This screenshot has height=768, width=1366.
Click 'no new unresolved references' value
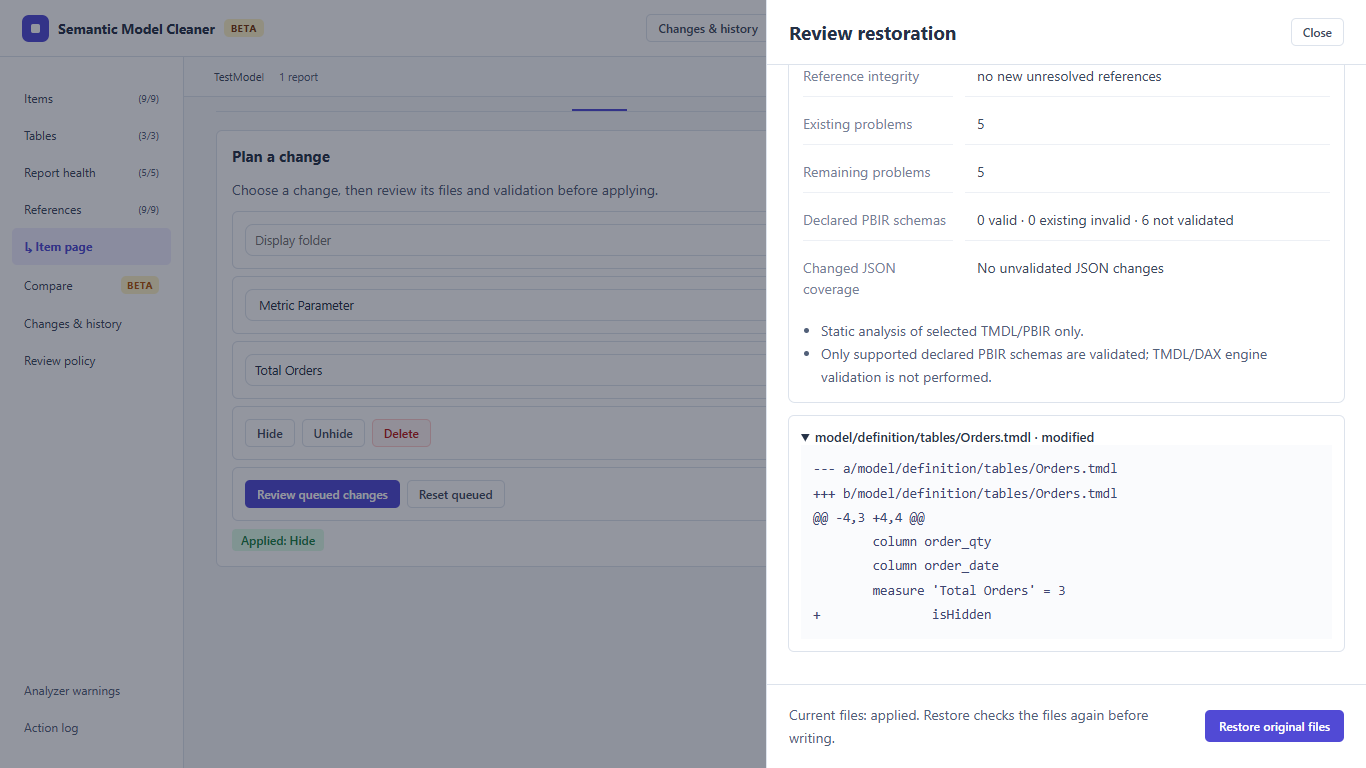point(1069,77)
